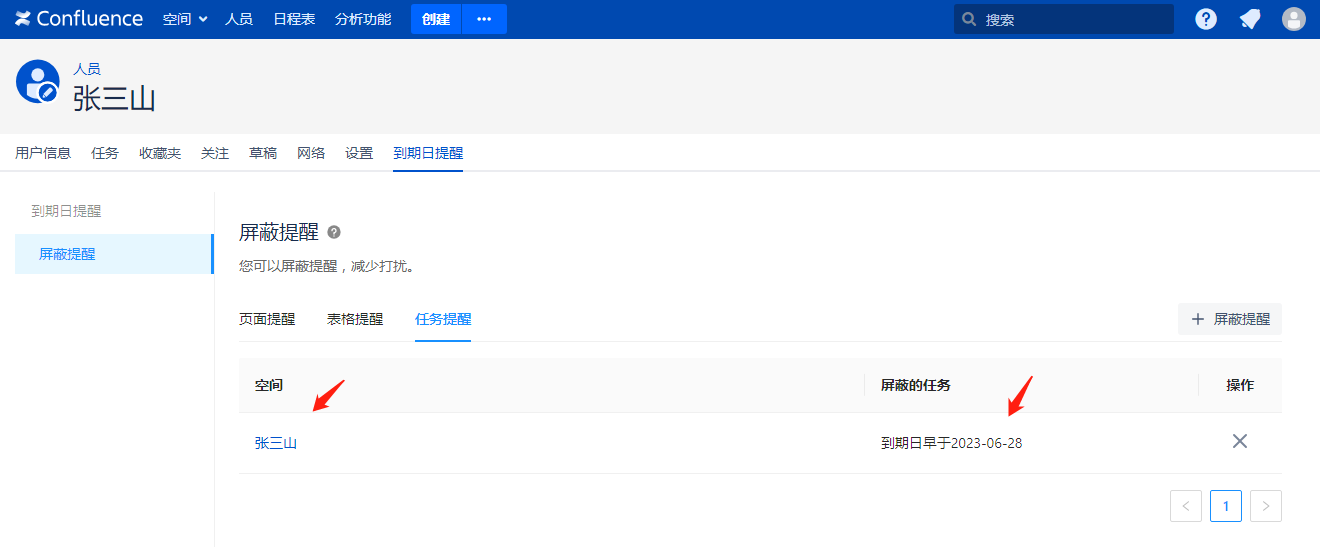Open the 张三山 space link in table
The width and height of the screenshot is (1320, 547).
pyautogui.click(x=276, y=443)
